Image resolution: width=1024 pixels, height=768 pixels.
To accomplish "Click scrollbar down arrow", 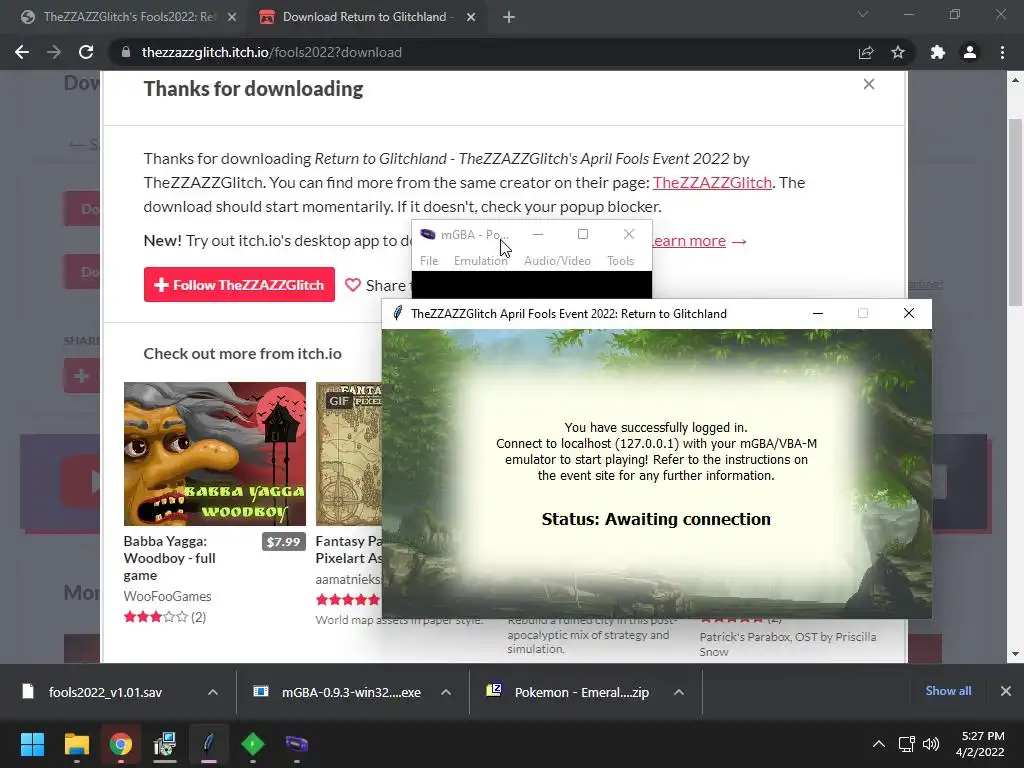I will click(x=1015, y=654).
